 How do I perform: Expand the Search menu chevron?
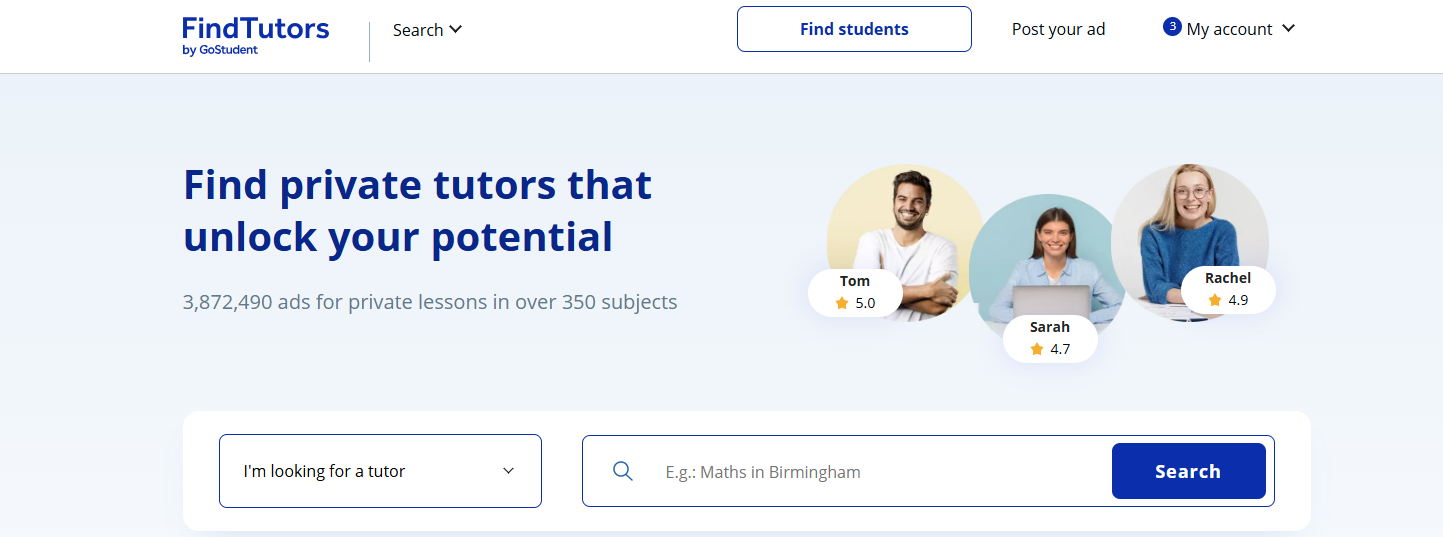click(456, 30)
